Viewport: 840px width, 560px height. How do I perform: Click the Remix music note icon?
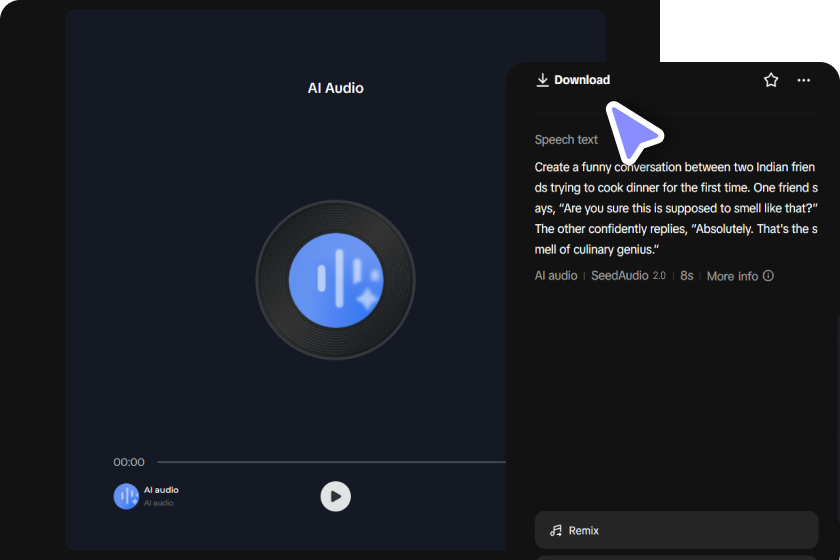pyautogui.click(x=556, y=531)
